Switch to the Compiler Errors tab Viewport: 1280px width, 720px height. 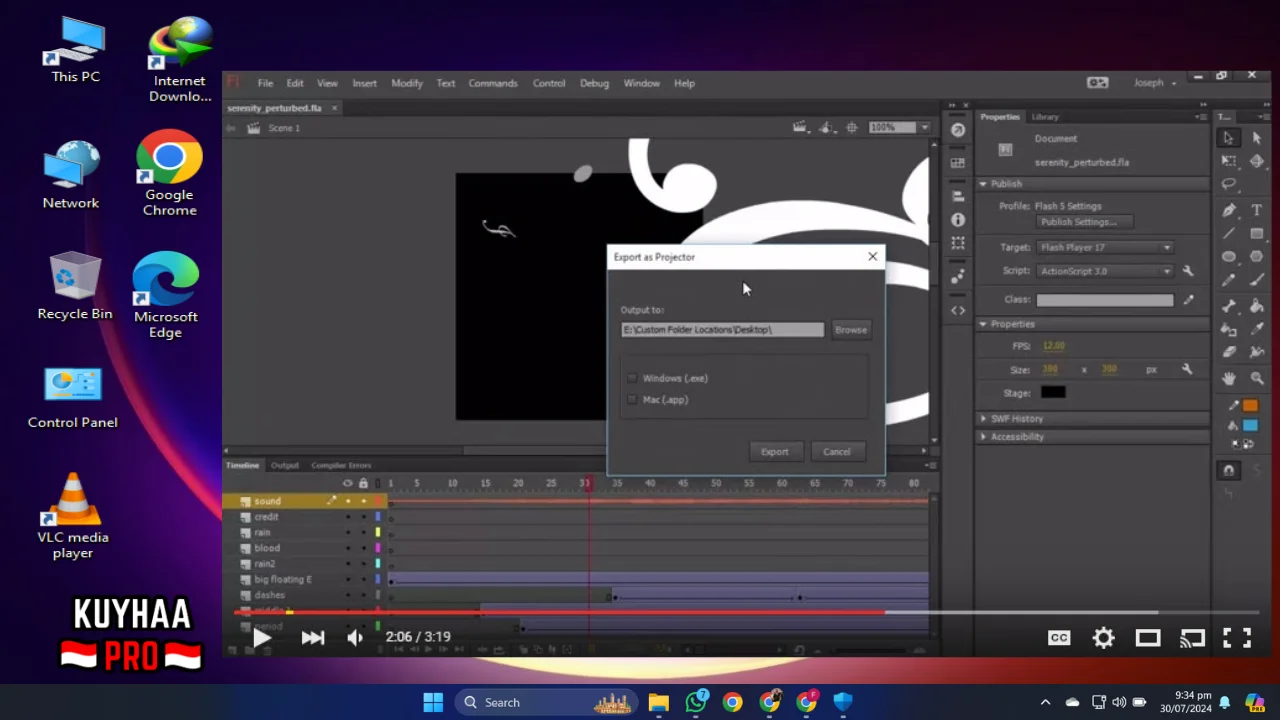341,465
